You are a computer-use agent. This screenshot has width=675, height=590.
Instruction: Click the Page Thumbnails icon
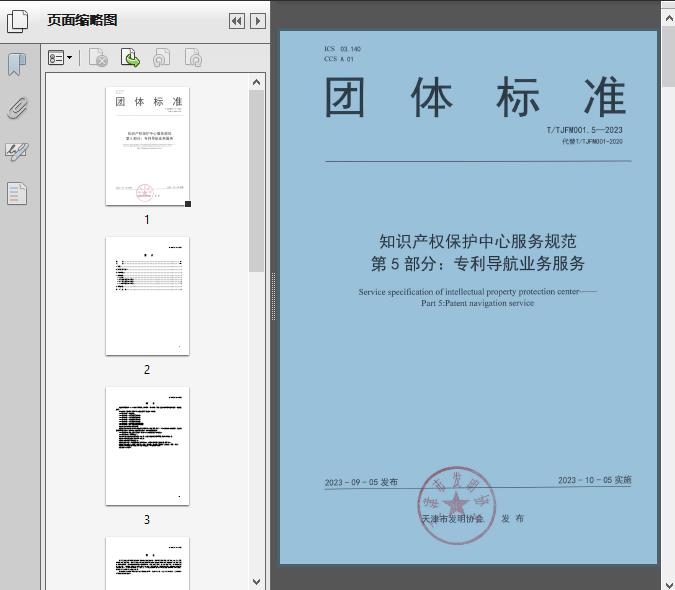tap(18, 20)
